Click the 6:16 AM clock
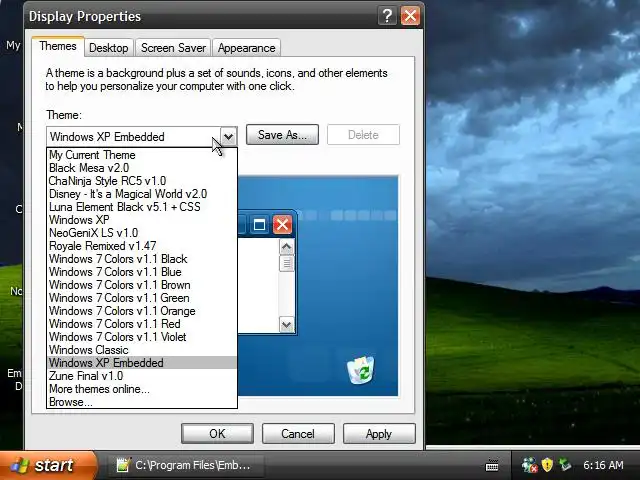This screenshot has height=480, width=640. pyautogui.click(x=603, y=465)
